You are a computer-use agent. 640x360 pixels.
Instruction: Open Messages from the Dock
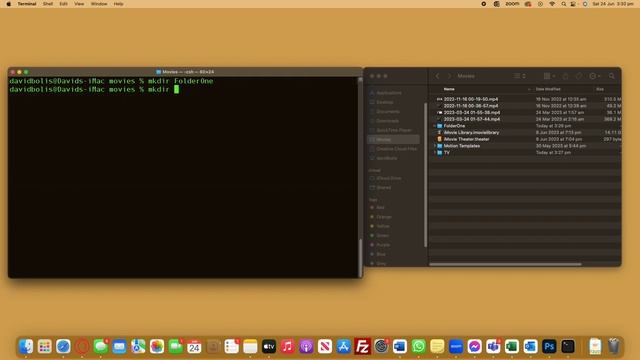tap(100, 347)
